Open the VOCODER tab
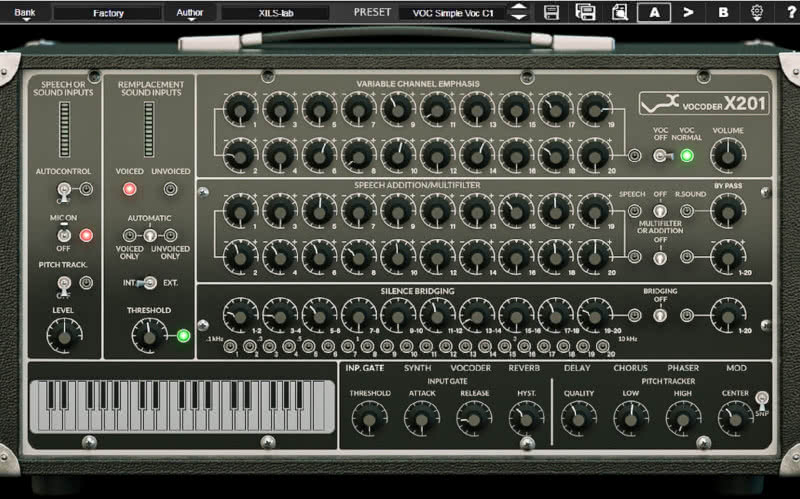Viewport: 800px width, 499px height. (470, 368)
